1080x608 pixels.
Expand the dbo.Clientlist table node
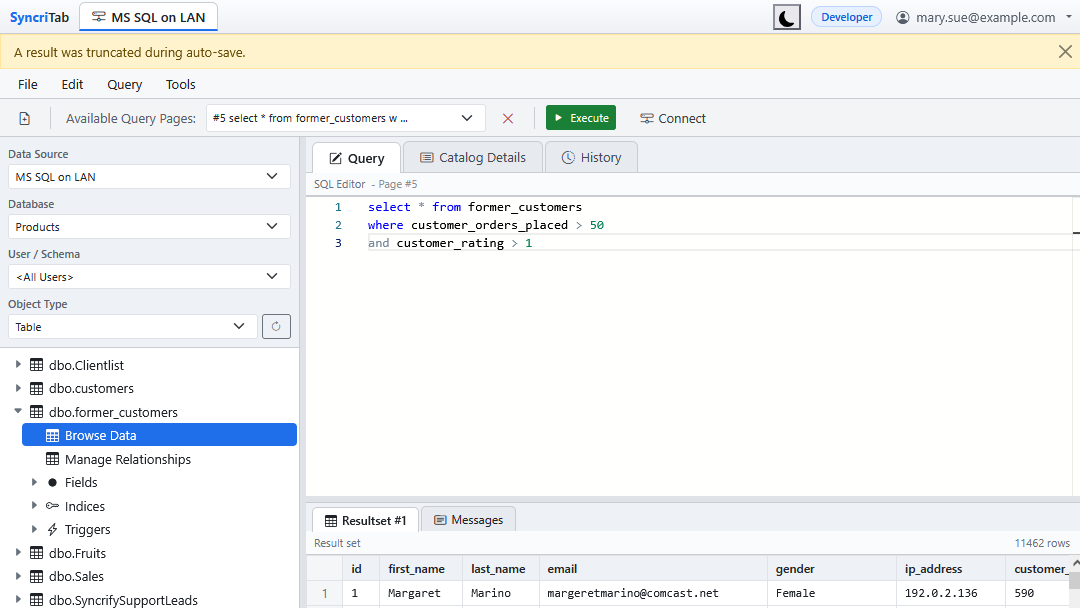click(x=18, y=364)
